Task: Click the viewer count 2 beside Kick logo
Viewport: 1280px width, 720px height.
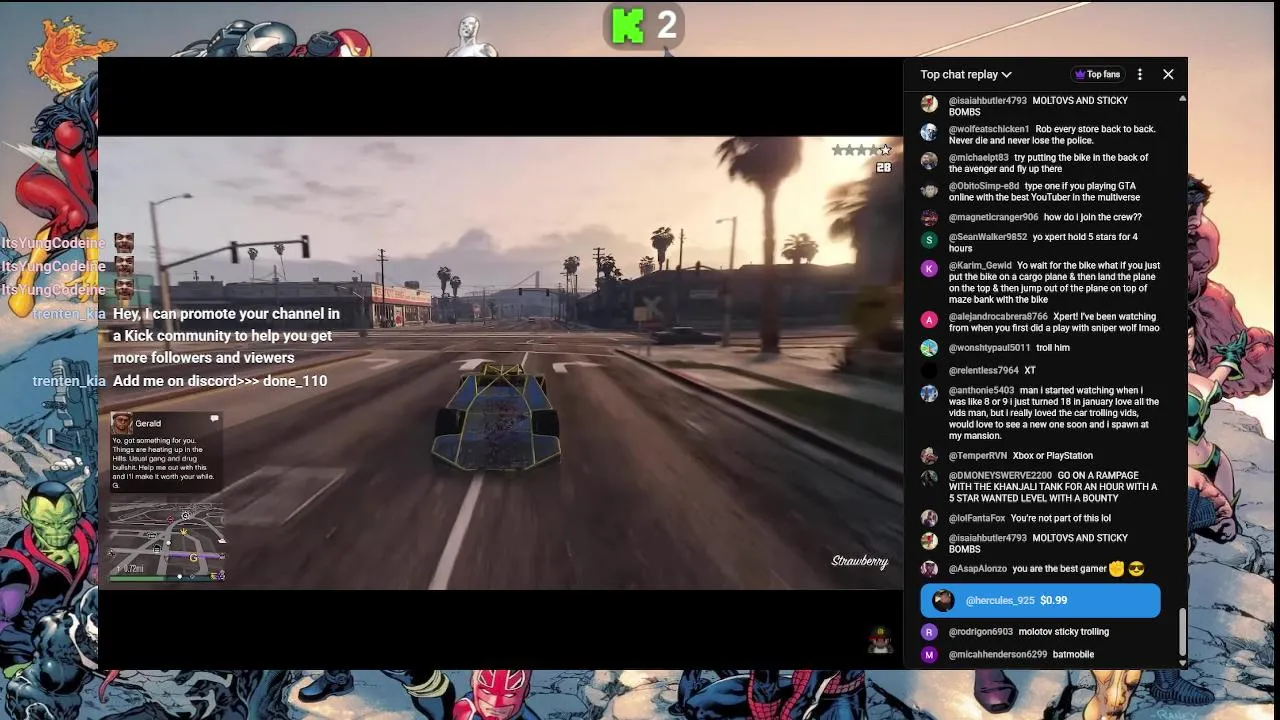Action: coord(667,25)
